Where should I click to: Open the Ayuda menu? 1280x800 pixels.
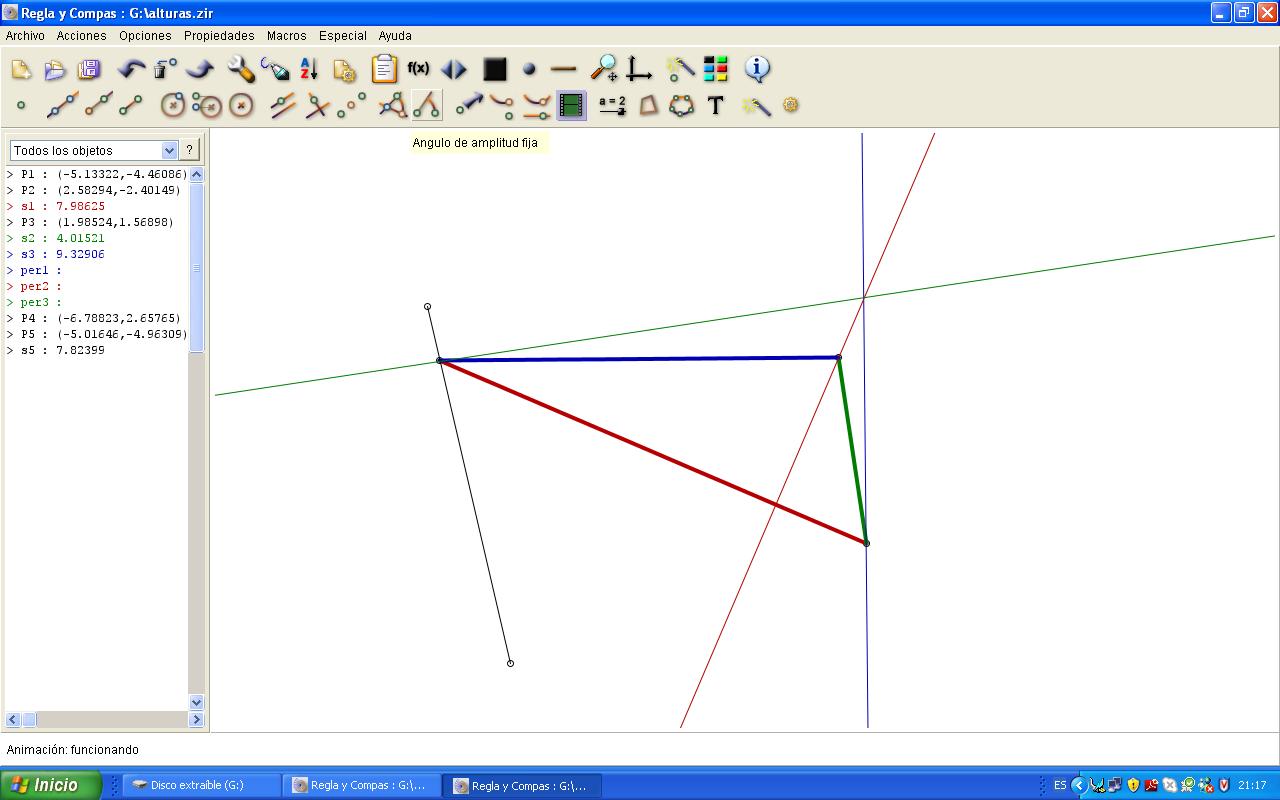point(395,35)
